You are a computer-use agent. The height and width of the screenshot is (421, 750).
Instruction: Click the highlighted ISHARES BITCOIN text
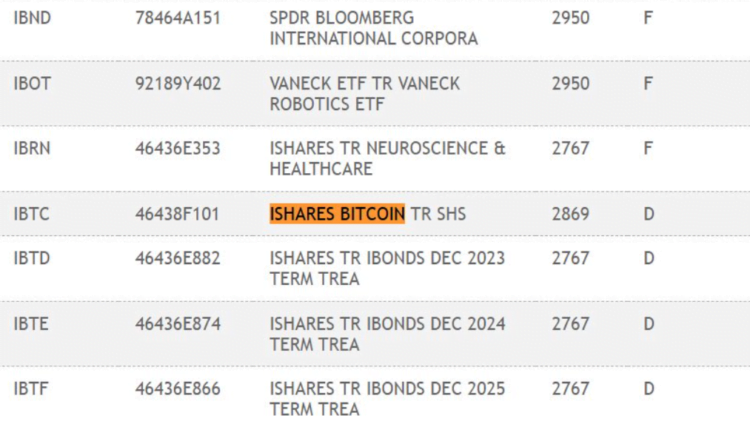(x=337, y=214)
